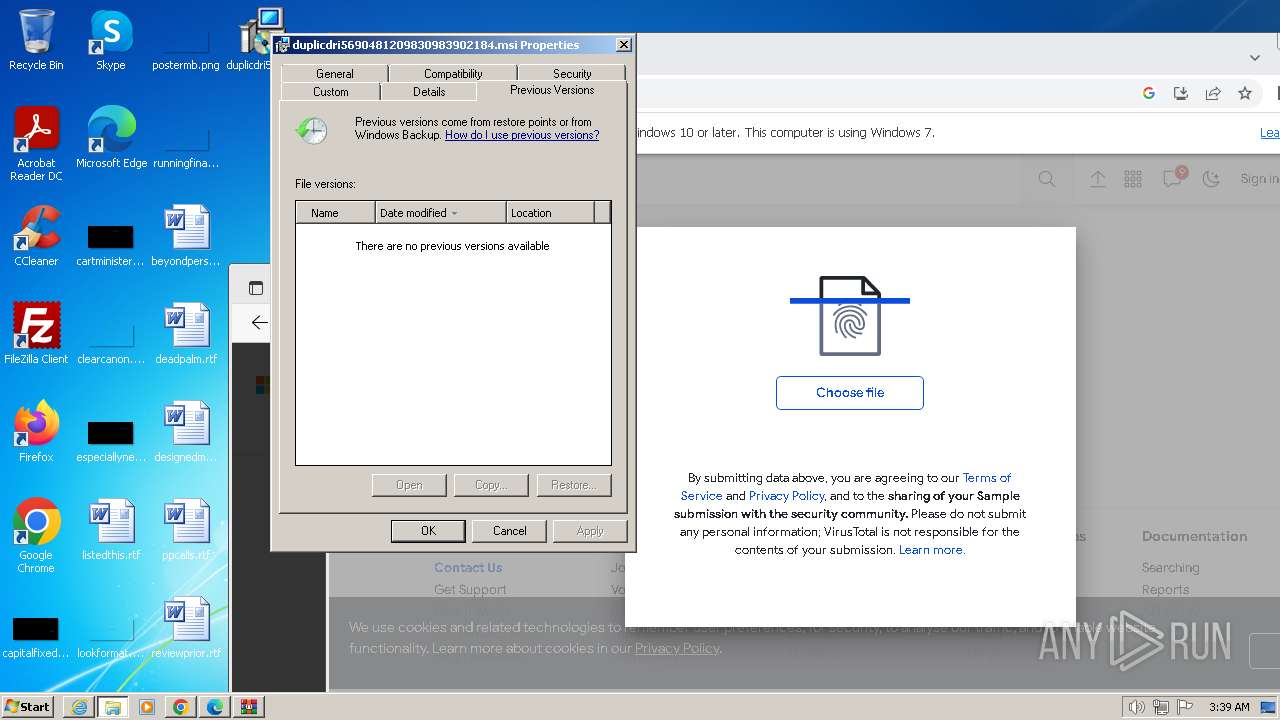Select ppcalls.rtf file on desktop
This screenshot has height=720, width=1280.
click(x=187, y=529)
